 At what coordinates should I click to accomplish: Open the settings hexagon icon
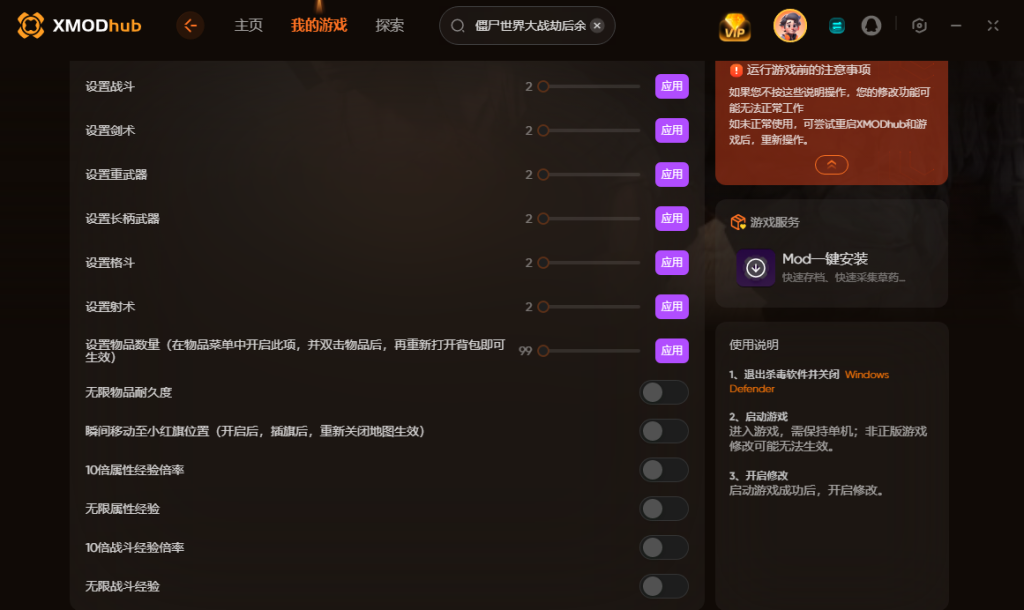tap(919, 25)
